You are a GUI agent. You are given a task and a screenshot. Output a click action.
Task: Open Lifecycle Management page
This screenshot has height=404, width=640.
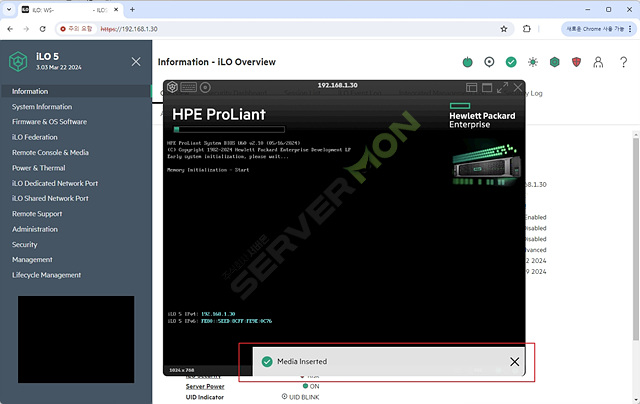point(47,275)
